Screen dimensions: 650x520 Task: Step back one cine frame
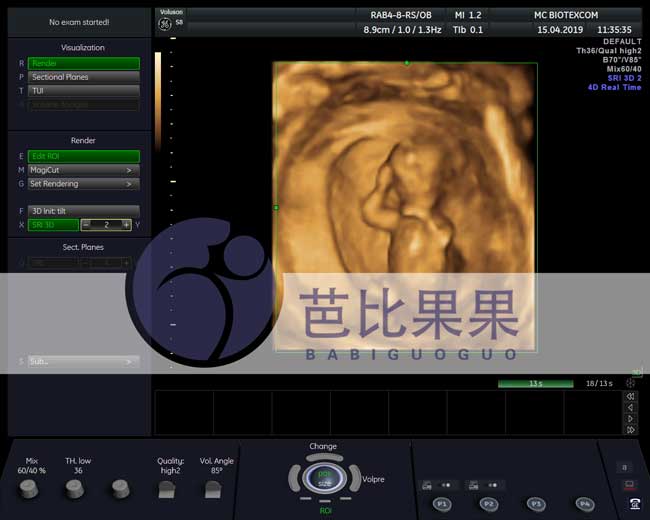631,408
